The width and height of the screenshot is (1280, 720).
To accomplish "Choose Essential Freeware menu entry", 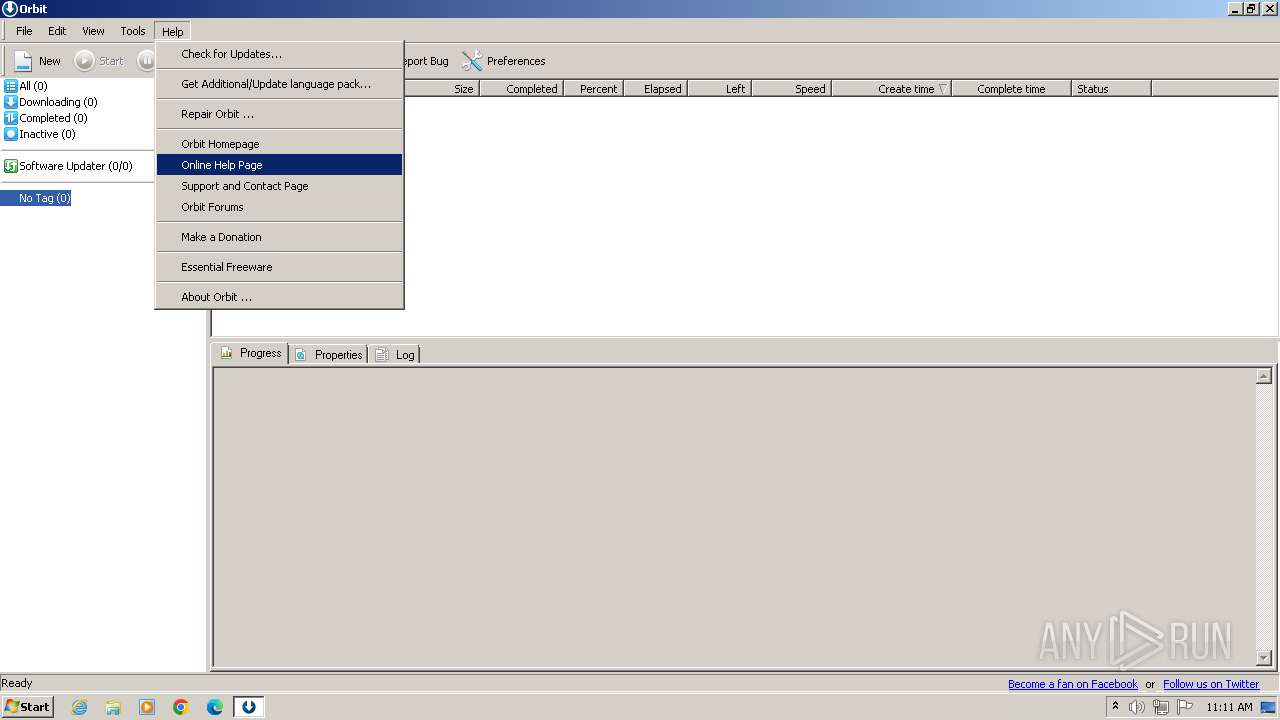I will (x=279, y=267).
